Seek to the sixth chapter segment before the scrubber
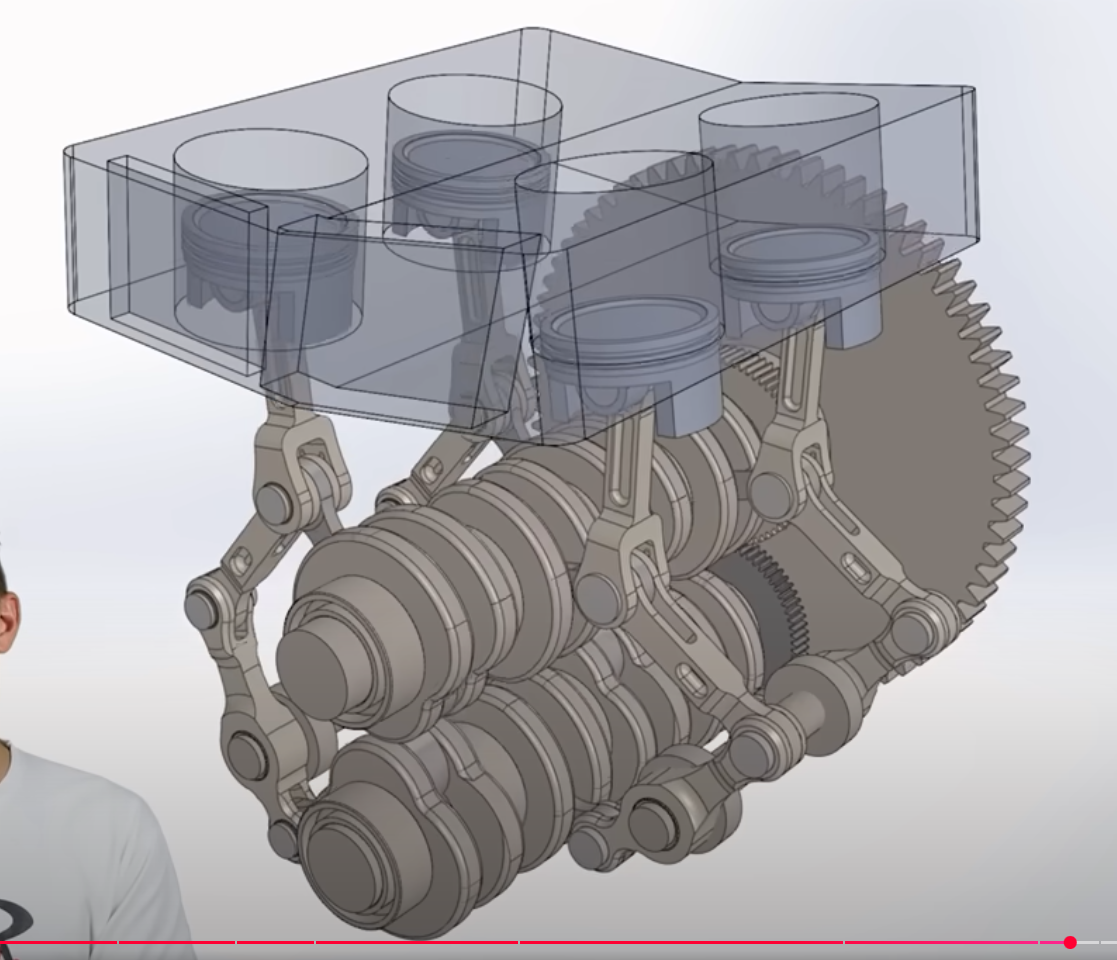 [940, 942]
